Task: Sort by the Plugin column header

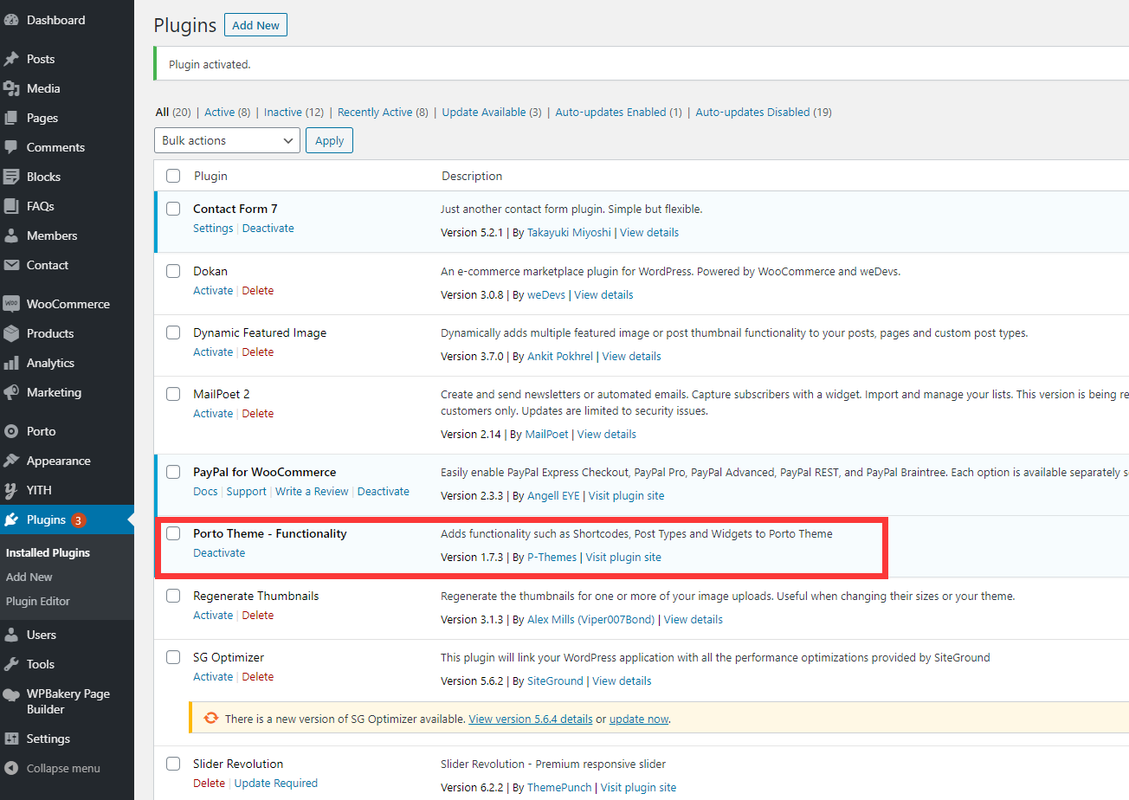Action: (210, 176)
